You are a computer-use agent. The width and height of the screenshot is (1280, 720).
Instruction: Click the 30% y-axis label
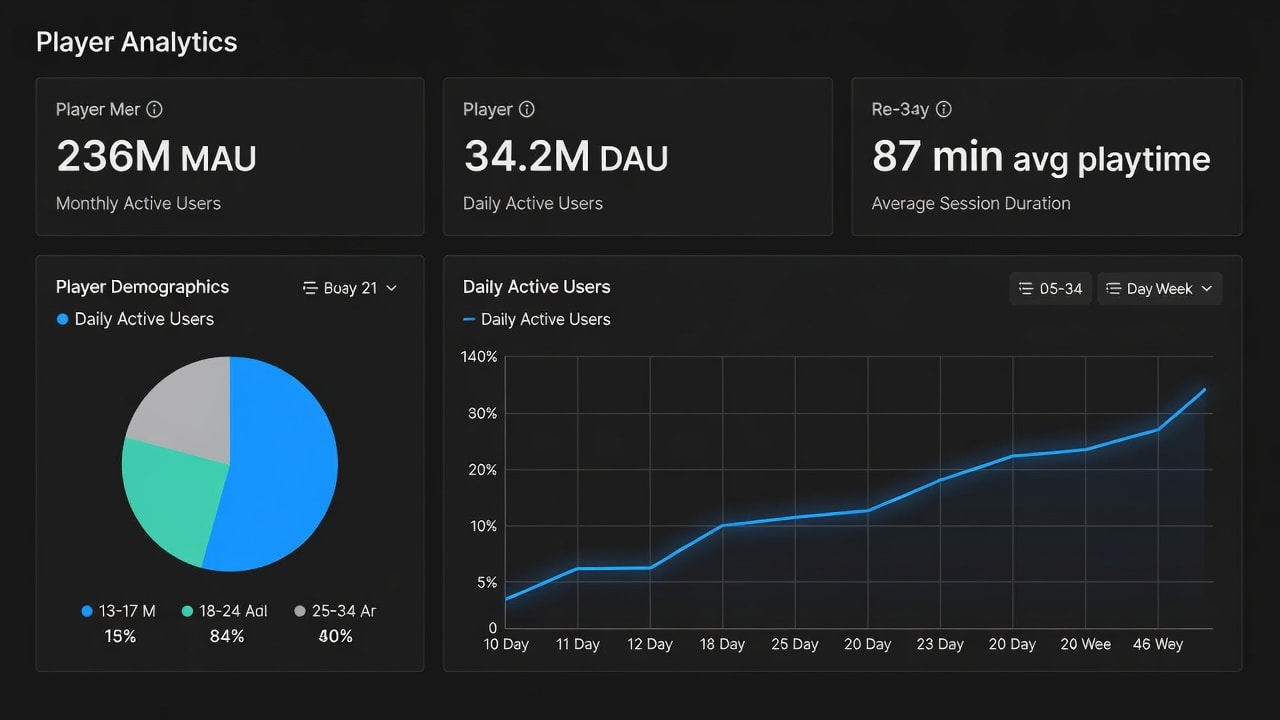pyautogui.click(x=482, y=413)
